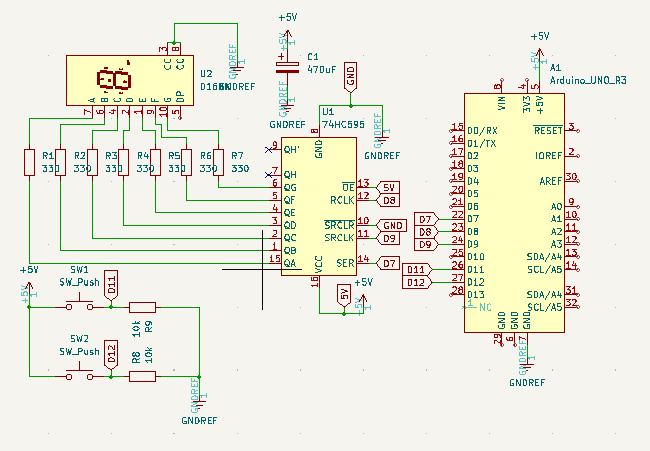Select the 5V global label below U1
This screenshot has width=650, height=451.
coord(344,296)
